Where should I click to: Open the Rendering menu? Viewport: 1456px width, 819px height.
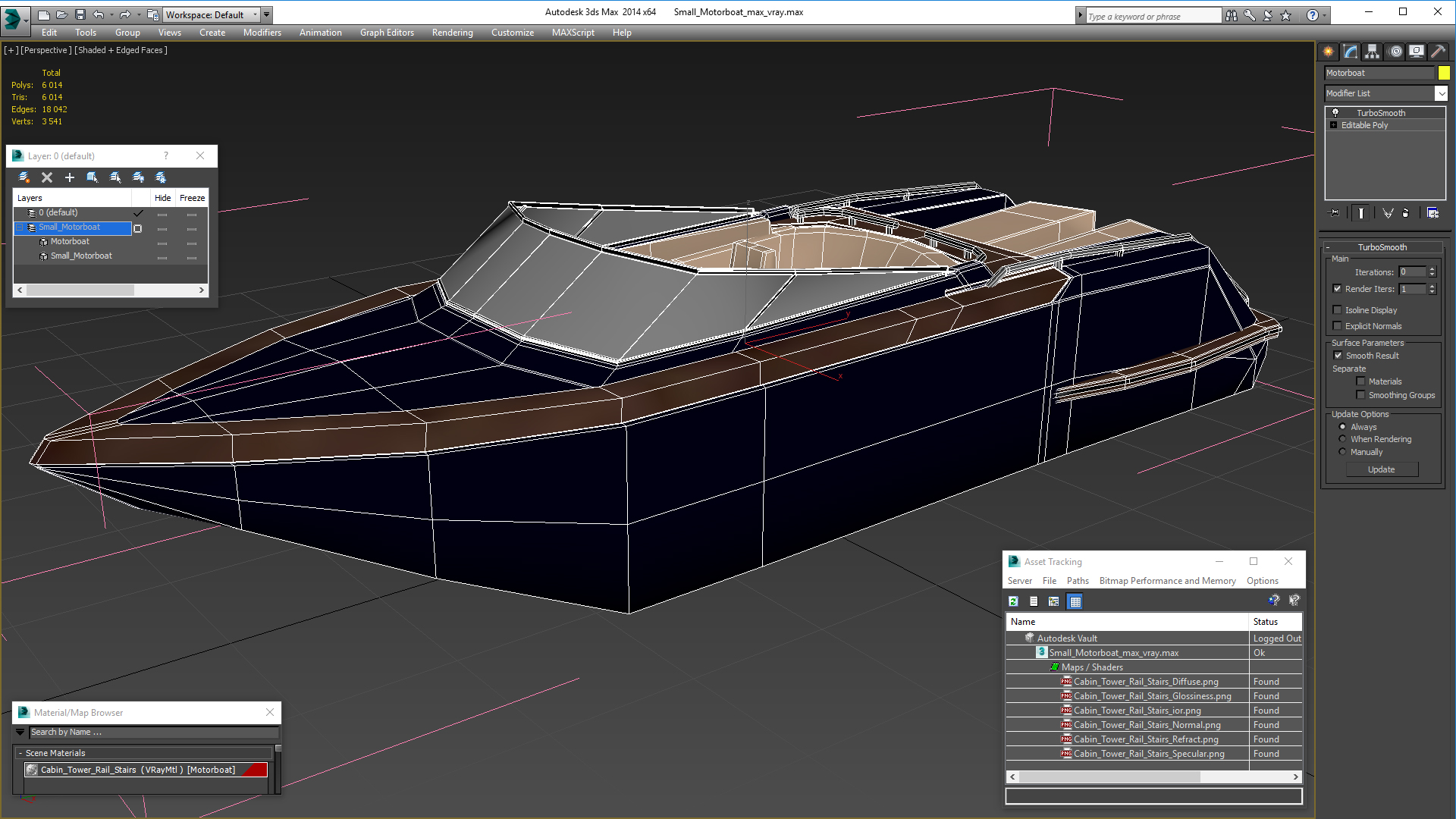(453, 33)
